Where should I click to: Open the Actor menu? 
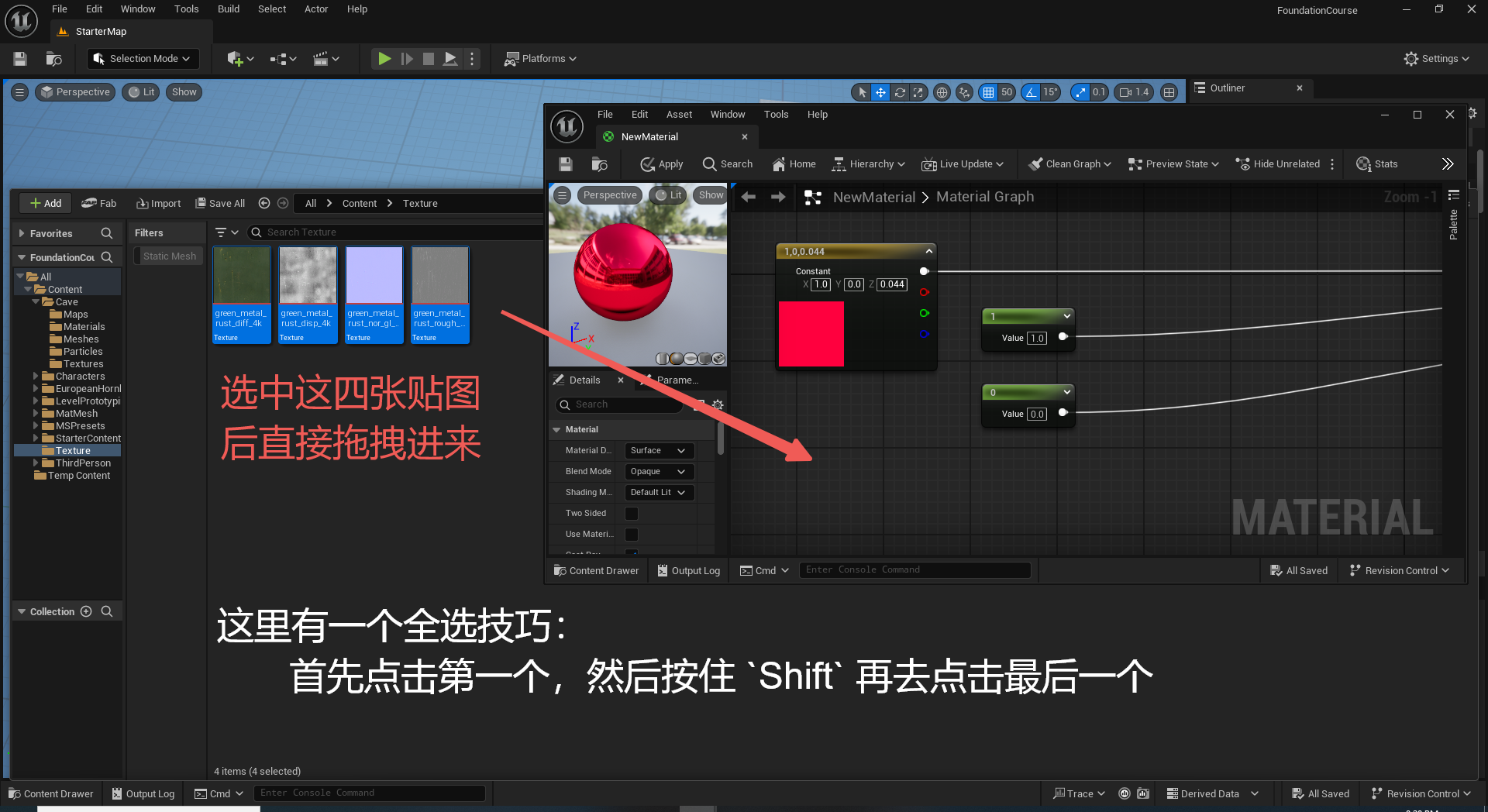coord(316,9)
